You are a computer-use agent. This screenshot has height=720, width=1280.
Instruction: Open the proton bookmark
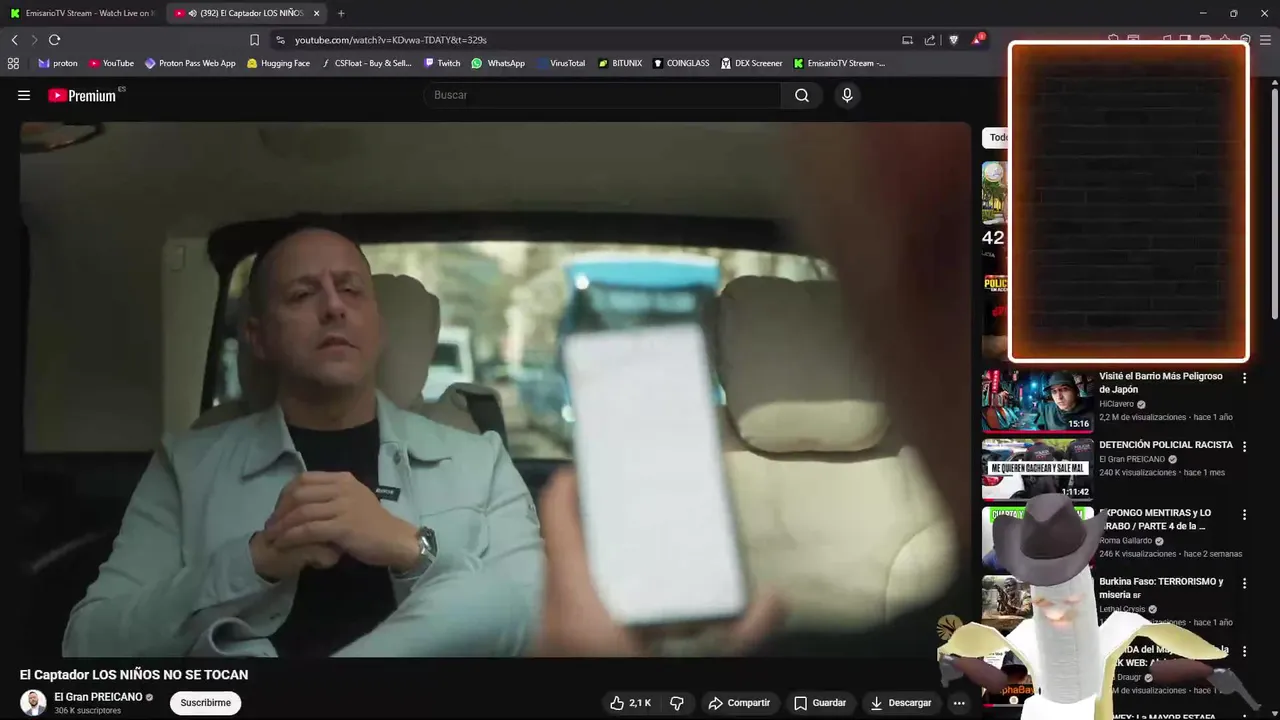pos(58,63)
